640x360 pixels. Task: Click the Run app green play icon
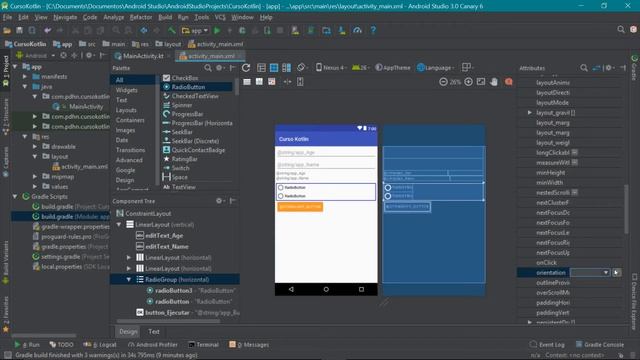pos(217,30)
